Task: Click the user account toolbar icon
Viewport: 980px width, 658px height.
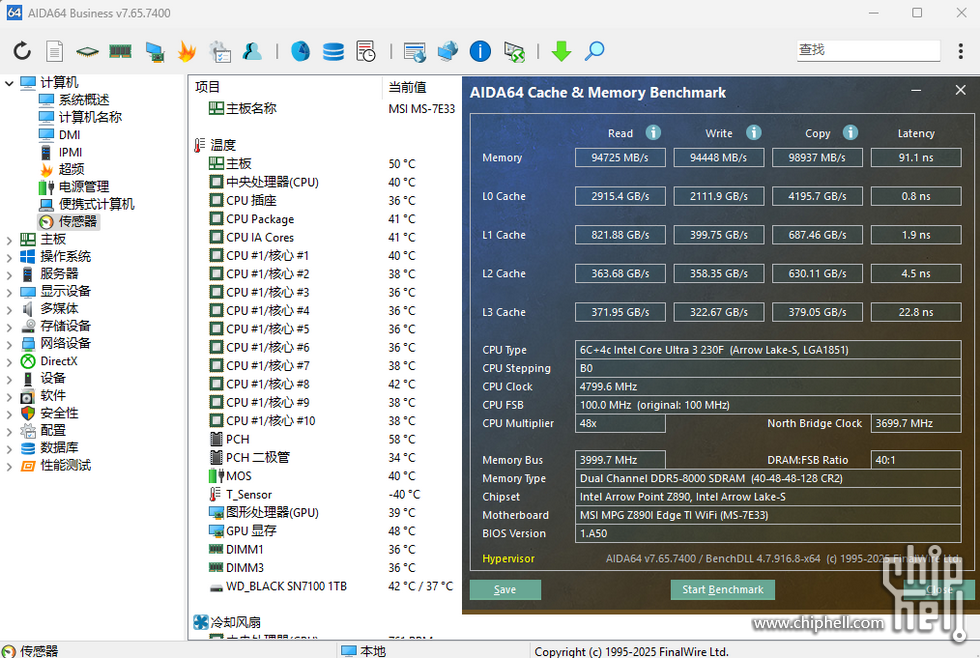Action: [x=252, y=51]
